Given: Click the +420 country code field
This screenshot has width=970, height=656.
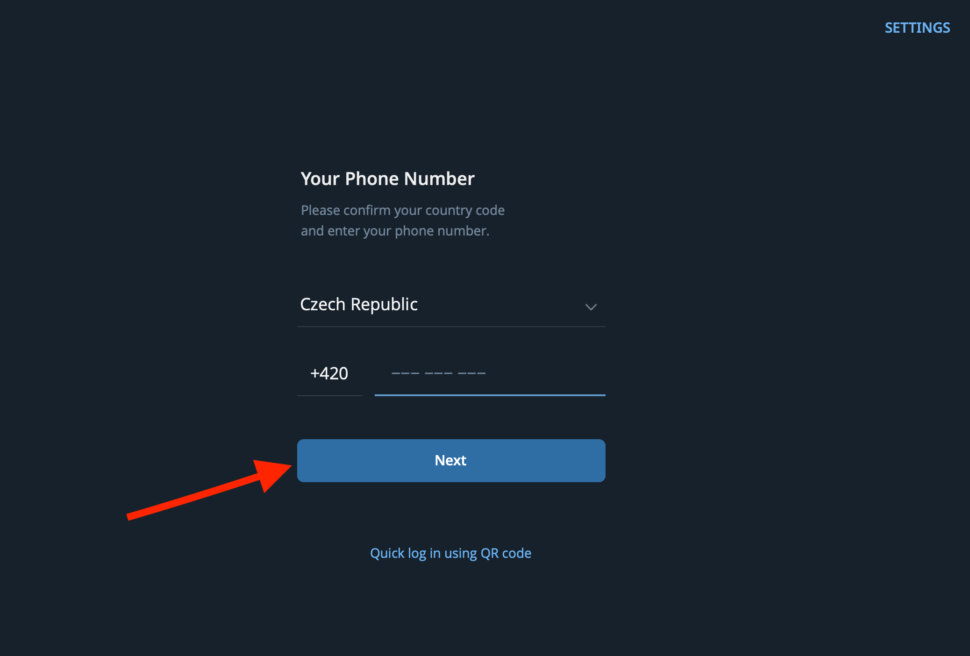Looking at the screenshot, I should [329, 374].
